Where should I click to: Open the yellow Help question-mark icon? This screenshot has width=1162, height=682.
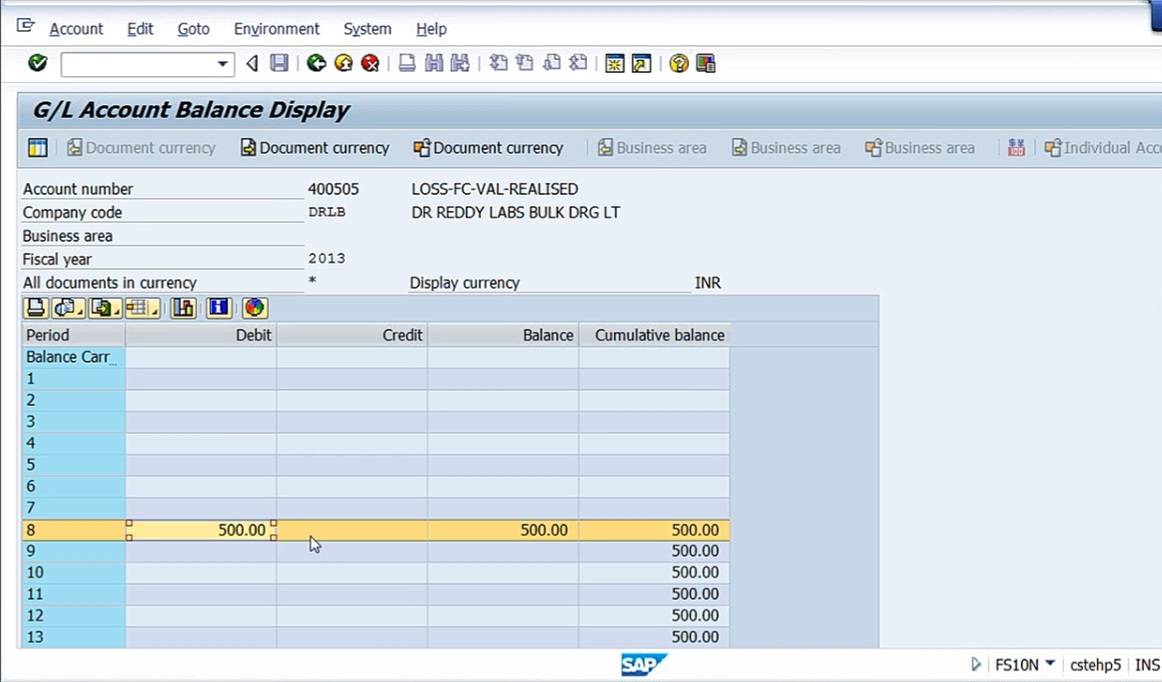pyautogui.click(x=678, y=64)
